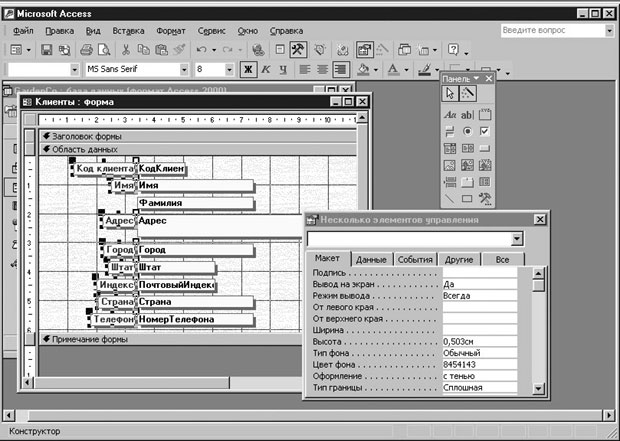Viewport: 620px width, 441px height.
Task: Open the control selector dropdown in properties window
Action: [x=516, y=239]
